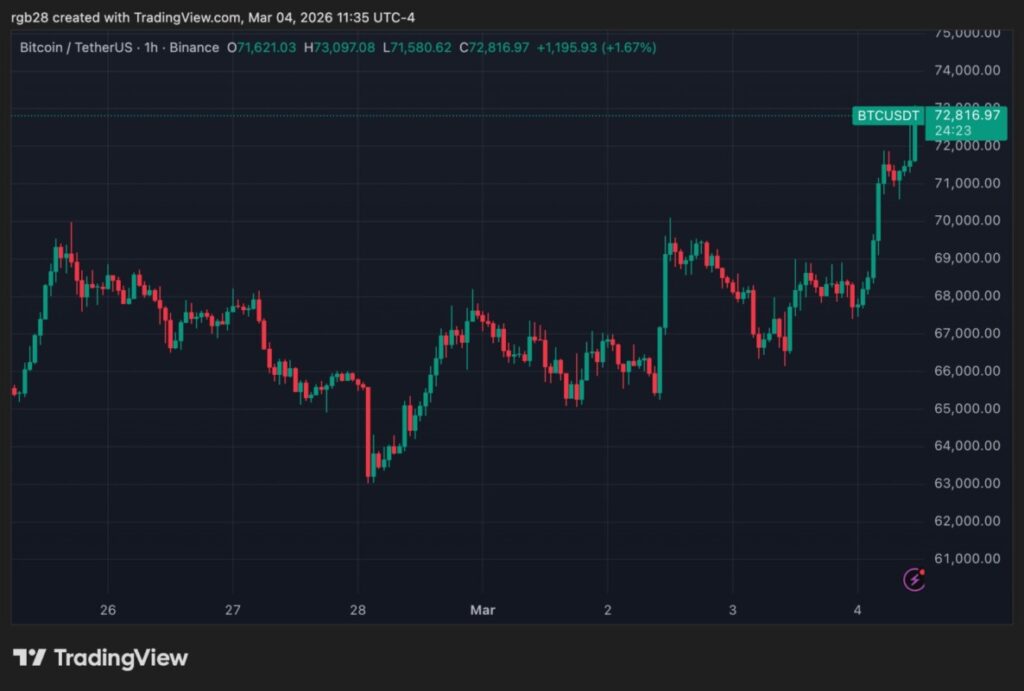Click the current price tag 72,816.97
This screenshot has width=1024, height=691.
point(964,115)
